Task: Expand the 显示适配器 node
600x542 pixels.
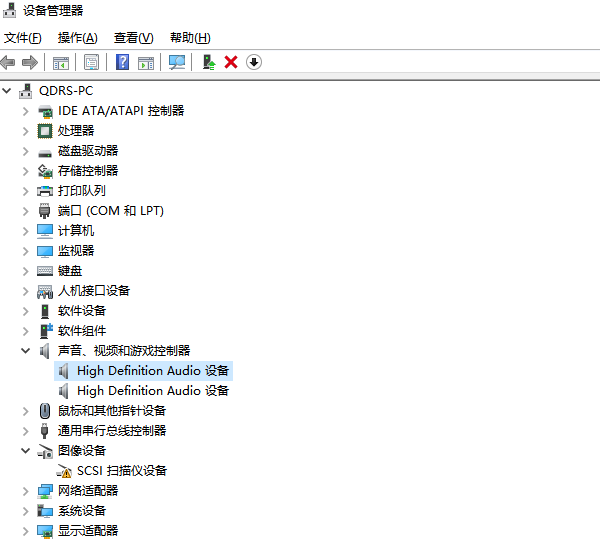Action: coord(26,531)
